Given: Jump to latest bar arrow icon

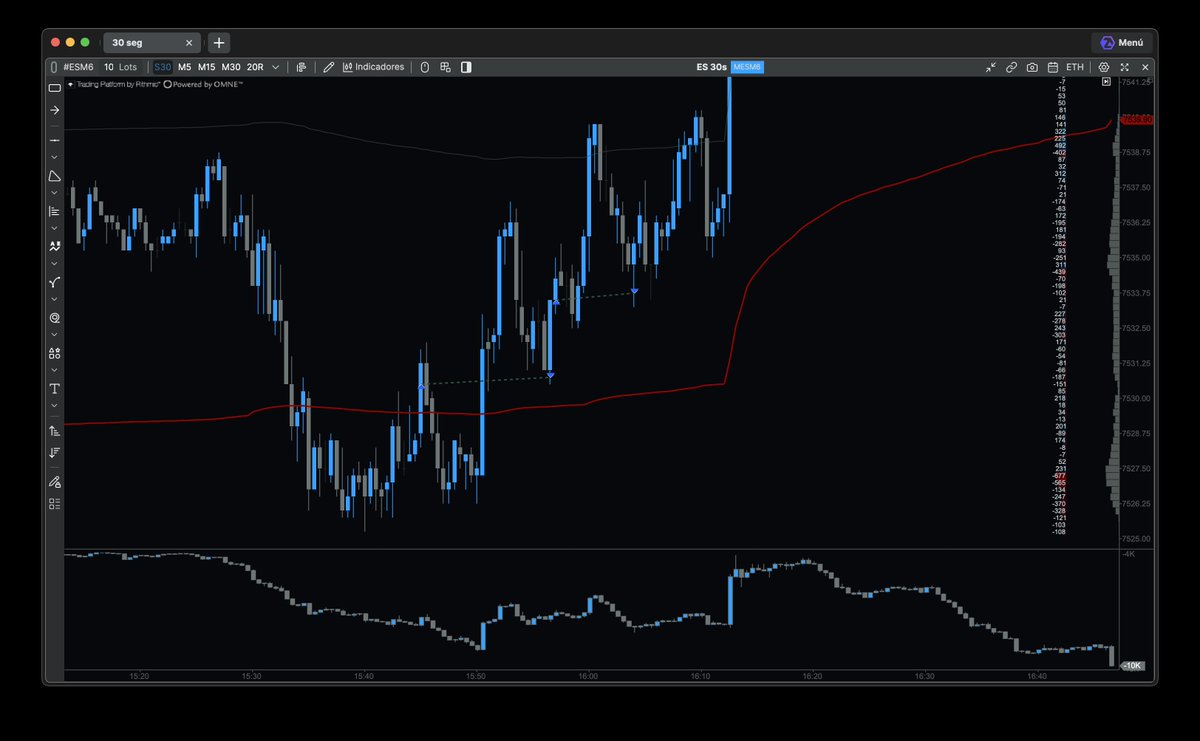Looking at the screenshot, I should coord(1106,82).
